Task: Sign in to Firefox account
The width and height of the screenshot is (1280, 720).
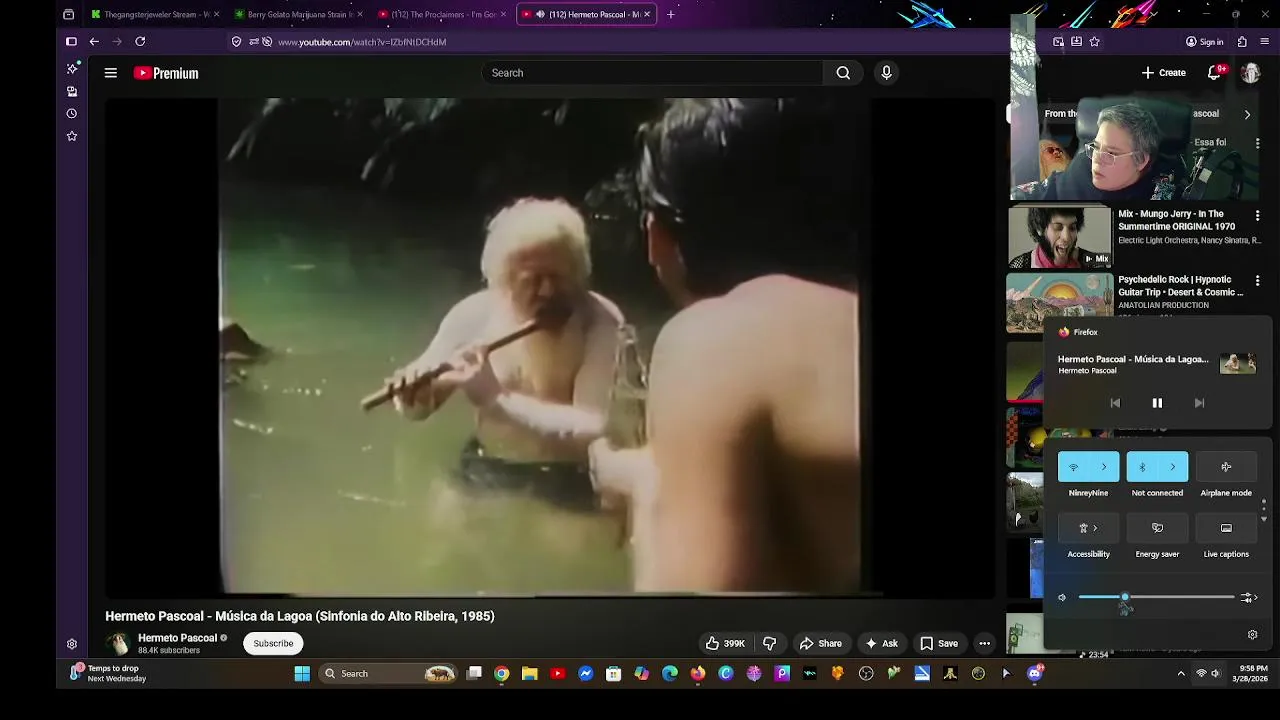Action: pyautogui.click(x=1205, y=42)
